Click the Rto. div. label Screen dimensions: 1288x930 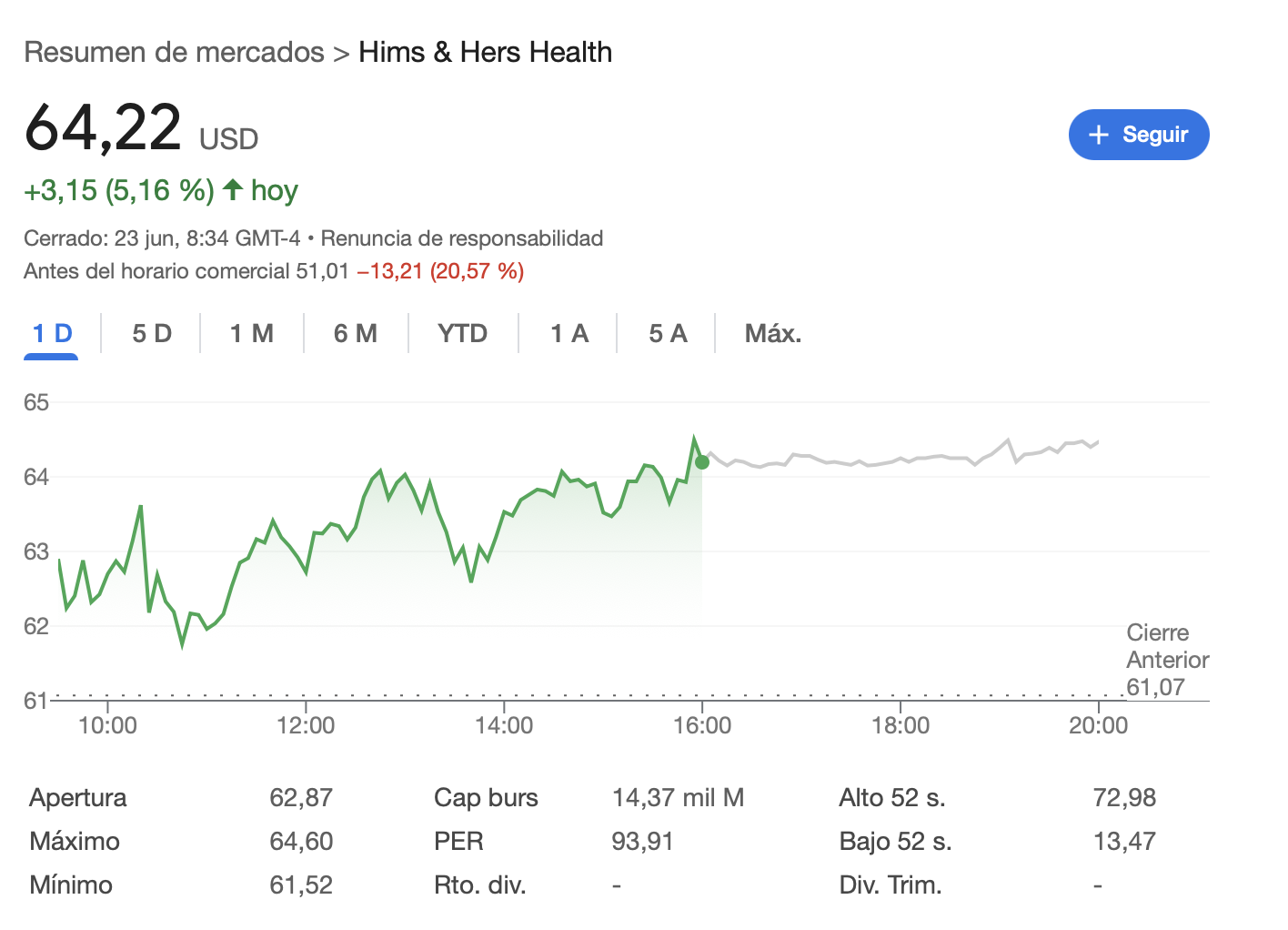click(480, 885)
